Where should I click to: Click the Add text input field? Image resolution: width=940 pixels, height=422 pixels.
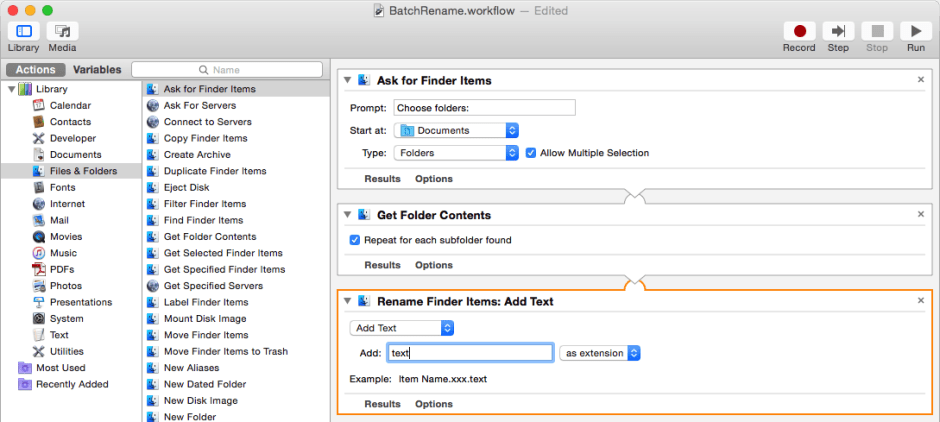click(470, 353)
